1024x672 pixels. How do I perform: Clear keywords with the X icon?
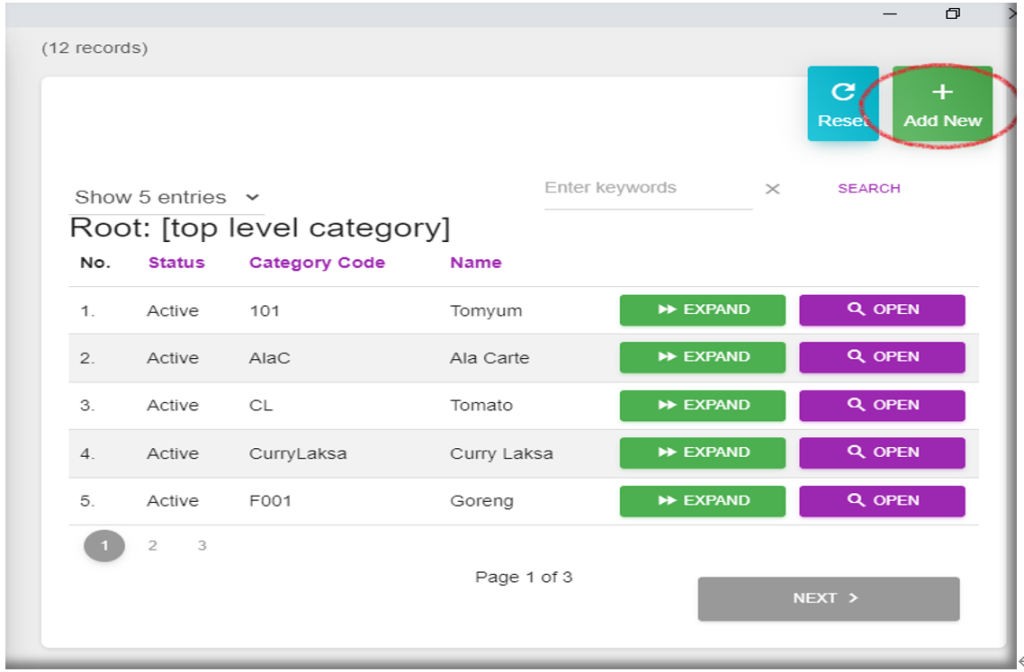[772, 189]
